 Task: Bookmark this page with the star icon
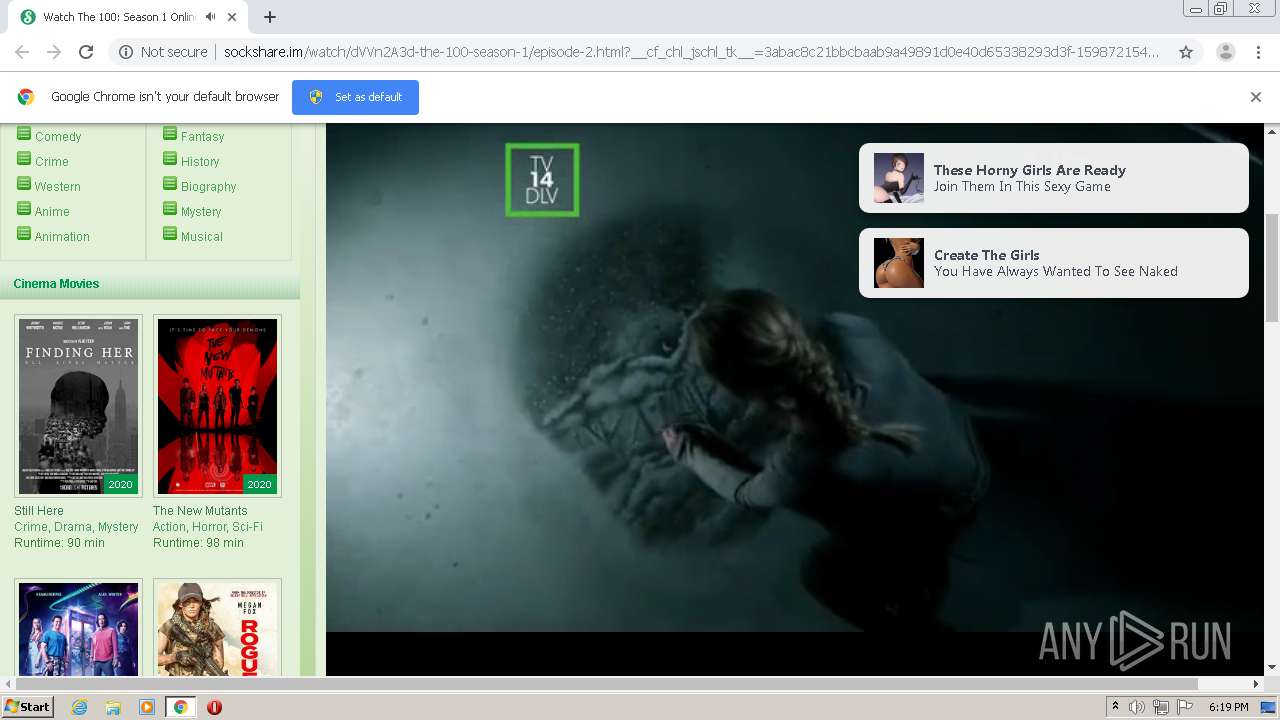pos(1186,52)
